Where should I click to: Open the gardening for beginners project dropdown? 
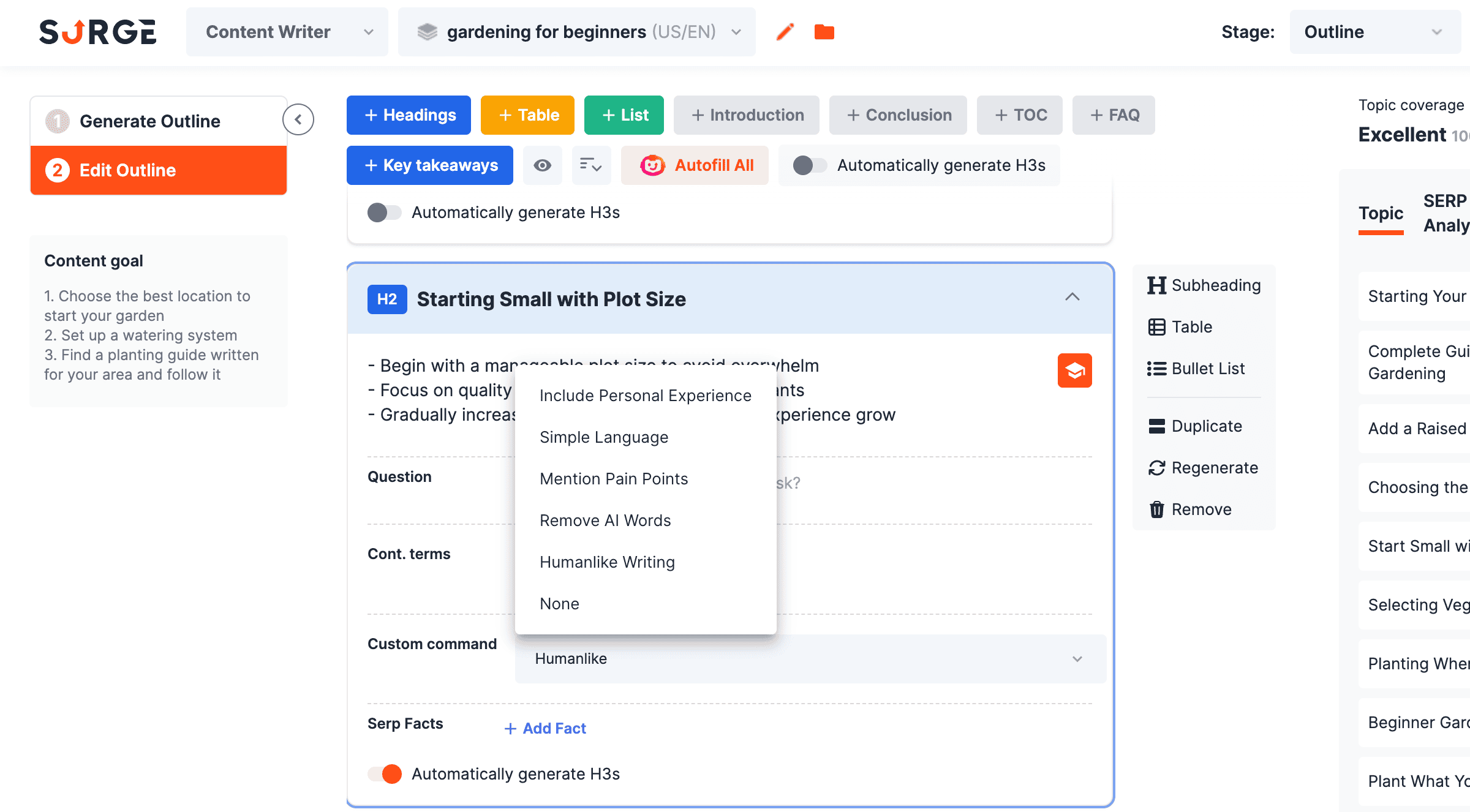[576, 32]
